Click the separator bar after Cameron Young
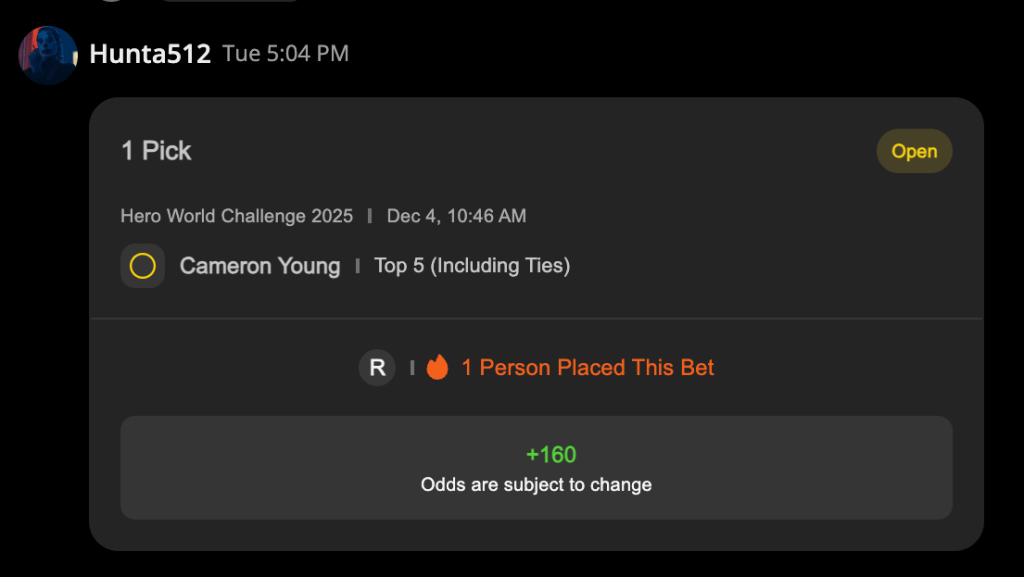Viewport: 1024px width, 577px height. pyautogui.click(x=357, y=266)
